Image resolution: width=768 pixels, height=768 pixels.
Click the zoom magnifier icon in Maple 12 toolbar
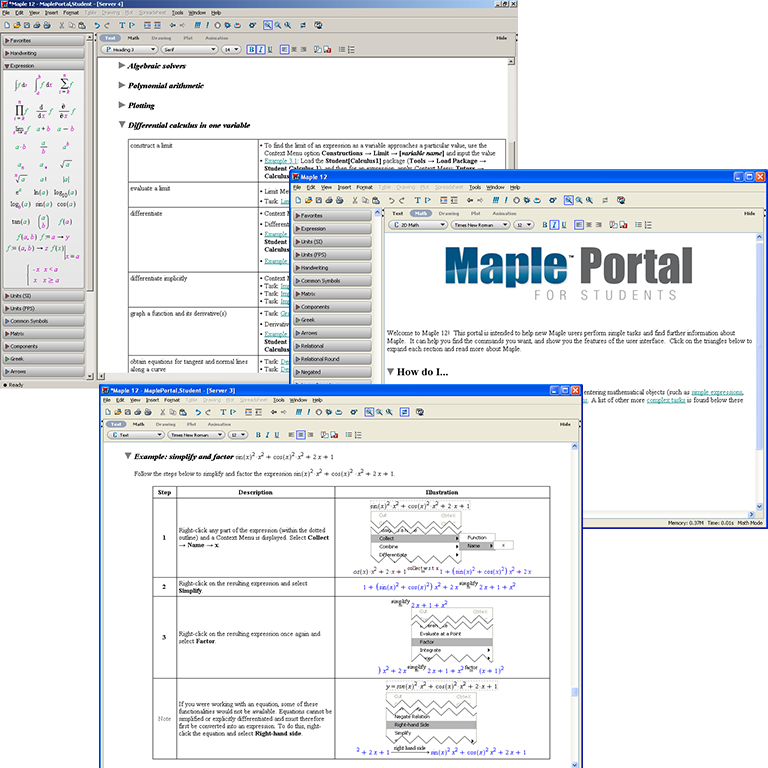568,200
